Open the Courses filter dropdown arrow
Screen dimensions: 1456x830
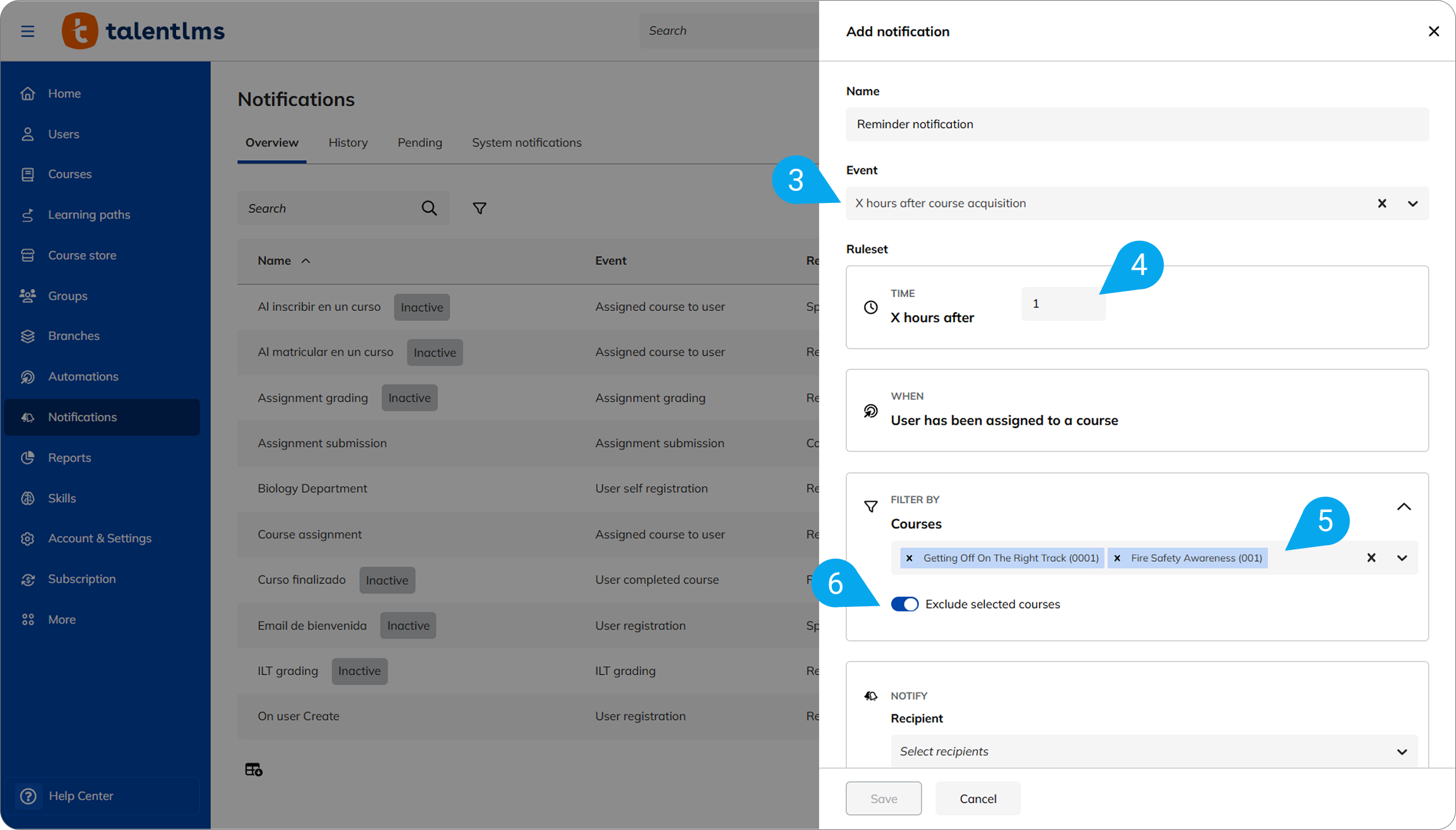[1402, 558]
